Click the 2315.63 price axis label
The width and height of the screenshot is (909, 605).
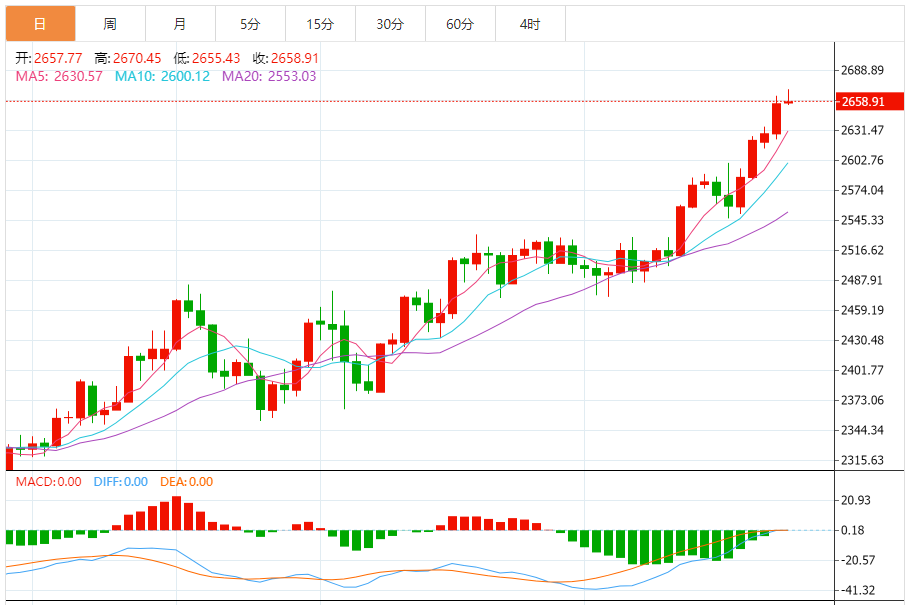pyautogui.click(x=863, y=460)
